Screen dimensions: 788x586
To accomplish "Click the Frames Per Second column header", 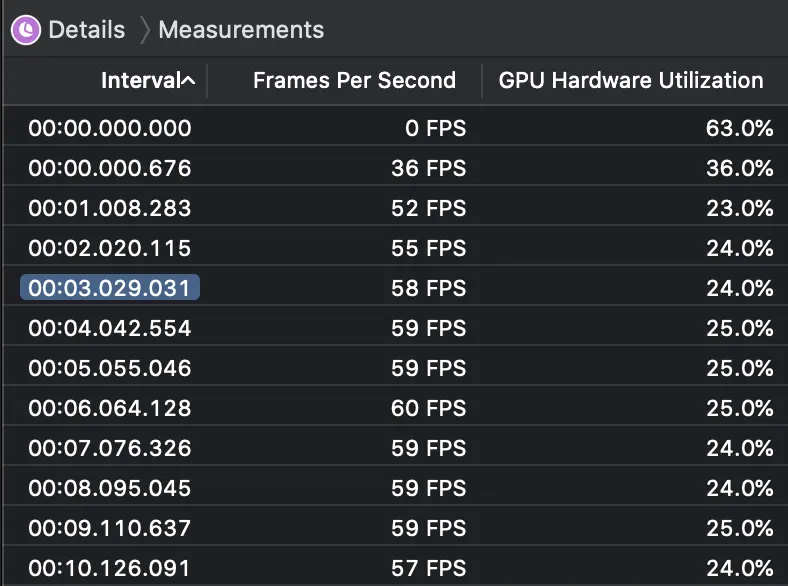I will [x=354, y=81].
